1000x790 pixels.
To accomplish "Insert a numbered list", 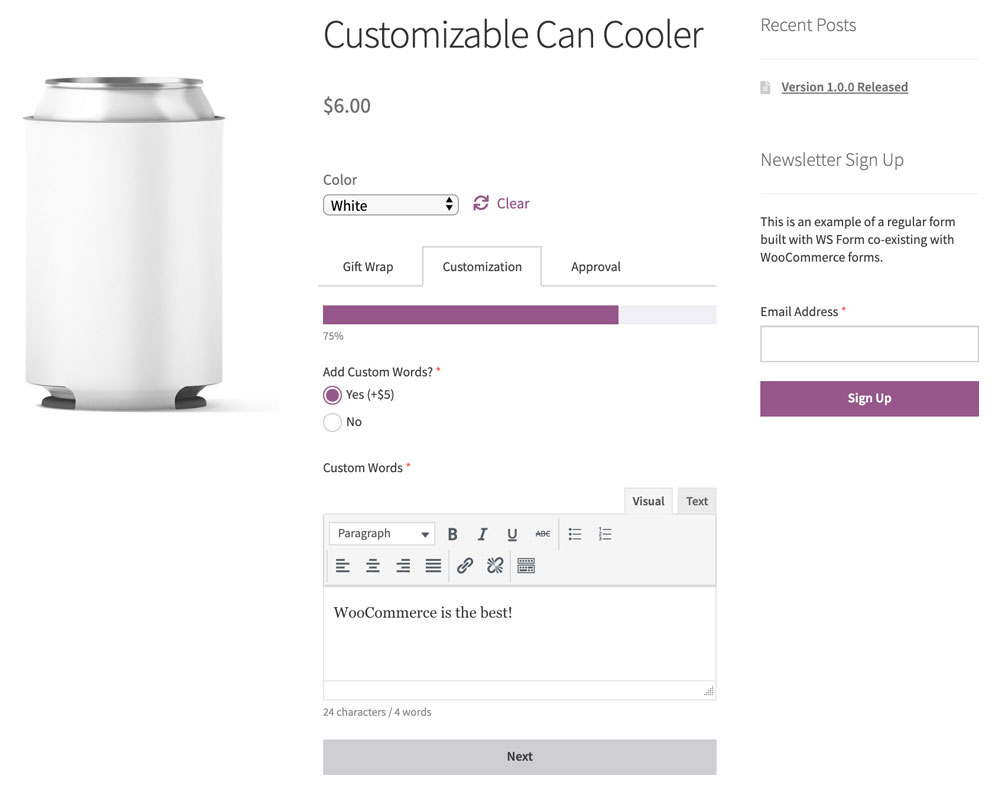I will click(x=605, y=534).
